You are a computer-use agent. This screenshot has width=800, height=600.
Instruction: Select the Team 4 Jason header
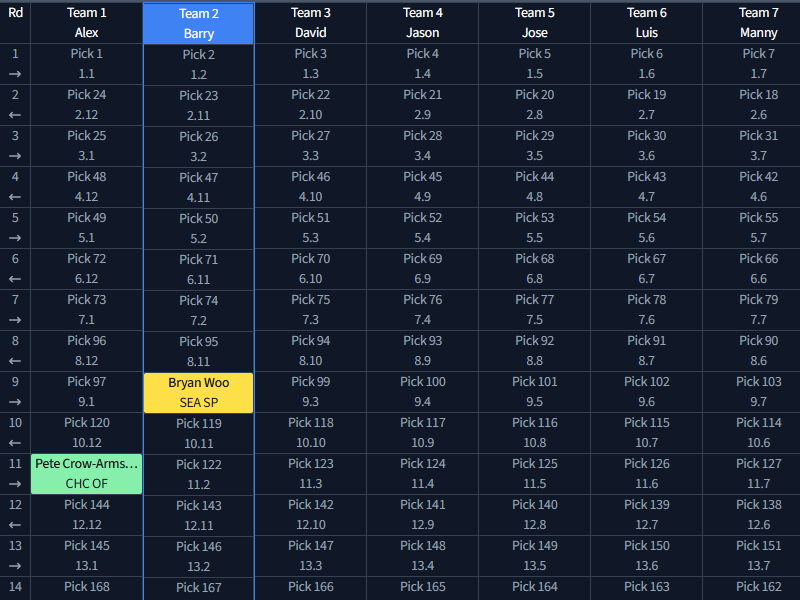pyautogui.click(x=422, y=23)
